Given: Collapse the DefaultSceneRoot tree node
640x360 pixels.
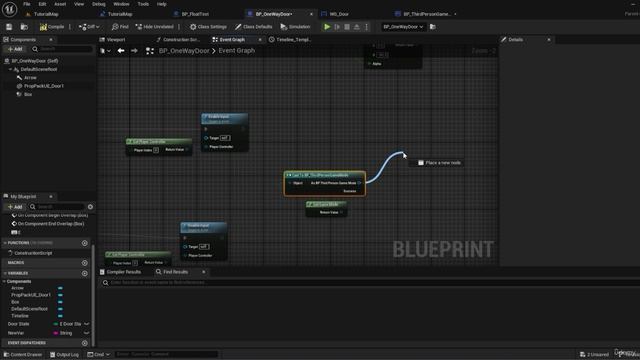Looking at the screenshot, I should [10, 69].
